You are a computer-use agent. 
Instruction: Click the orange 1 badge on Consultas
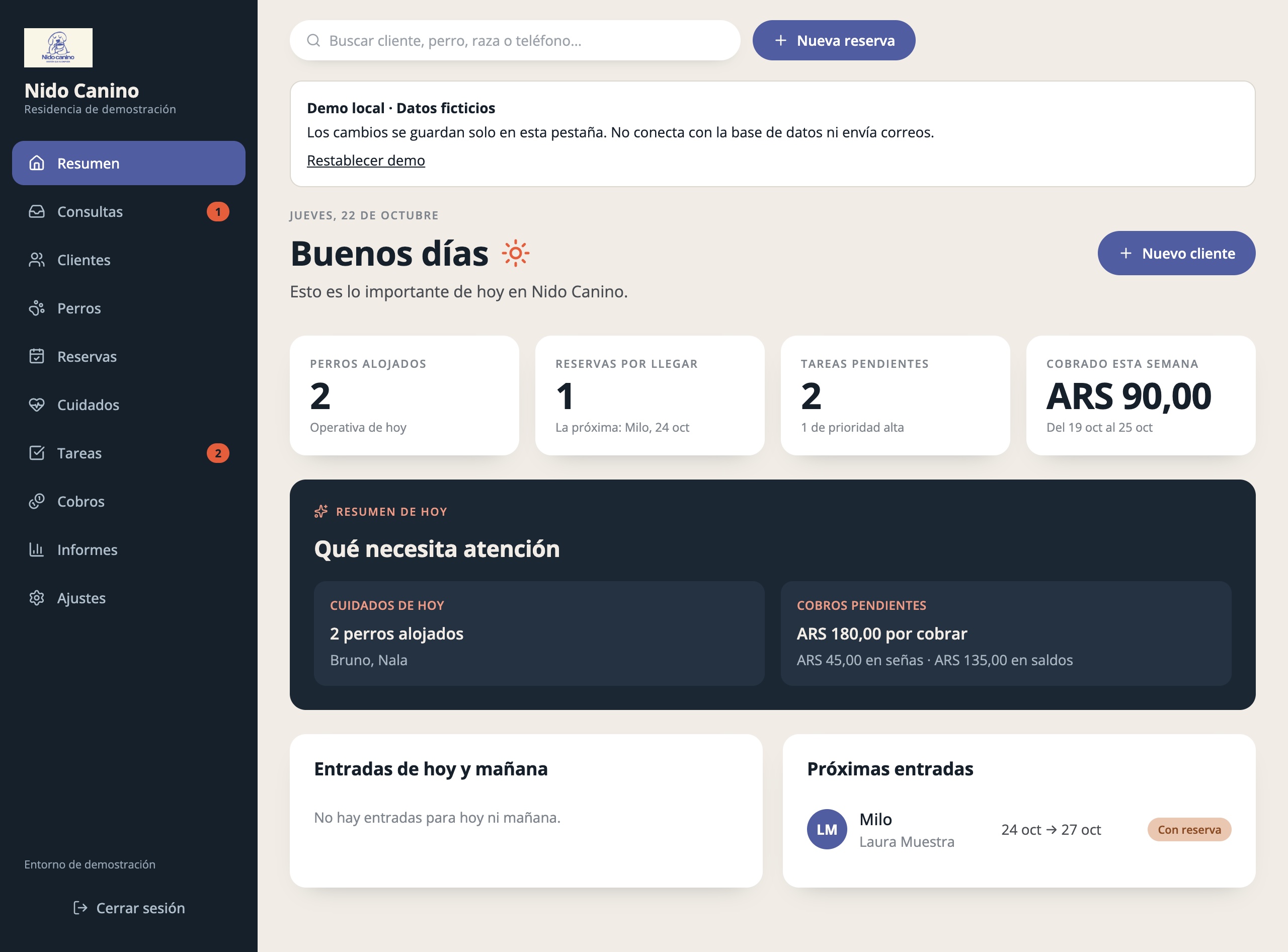tap(218, 211)
